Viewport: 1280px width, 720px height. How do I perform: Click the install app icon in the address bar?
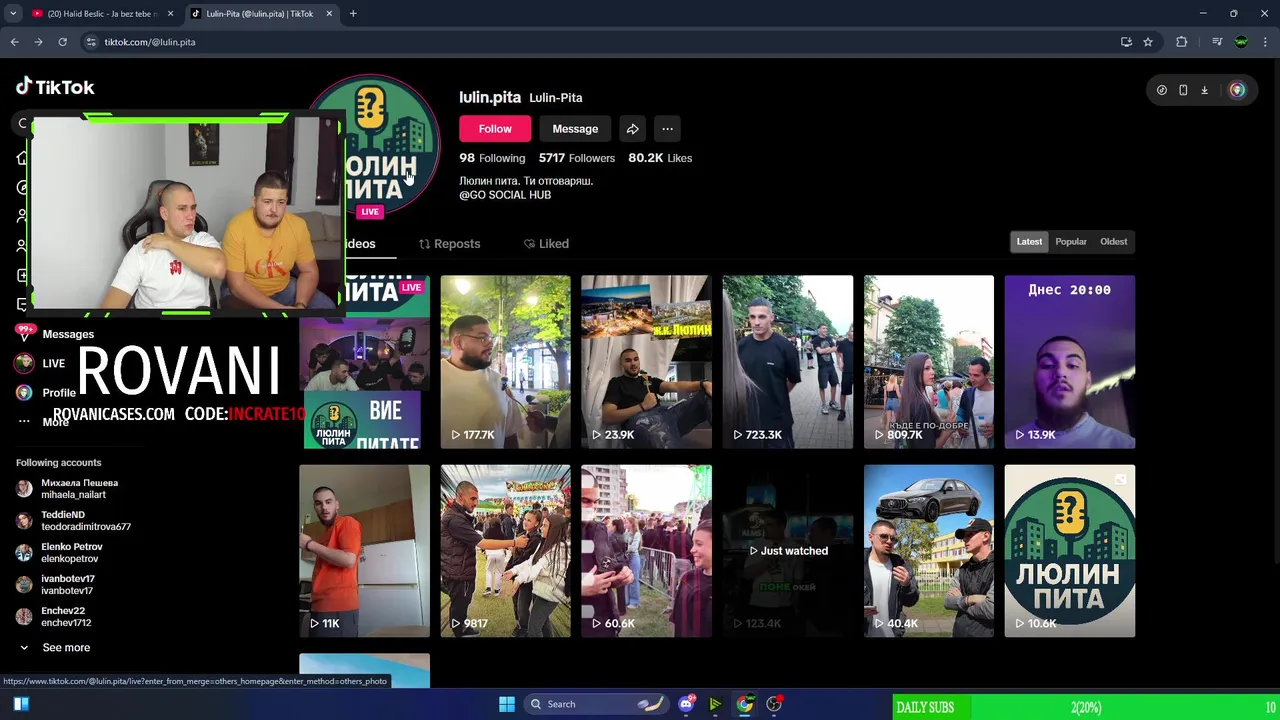[x=1126, y=42]
